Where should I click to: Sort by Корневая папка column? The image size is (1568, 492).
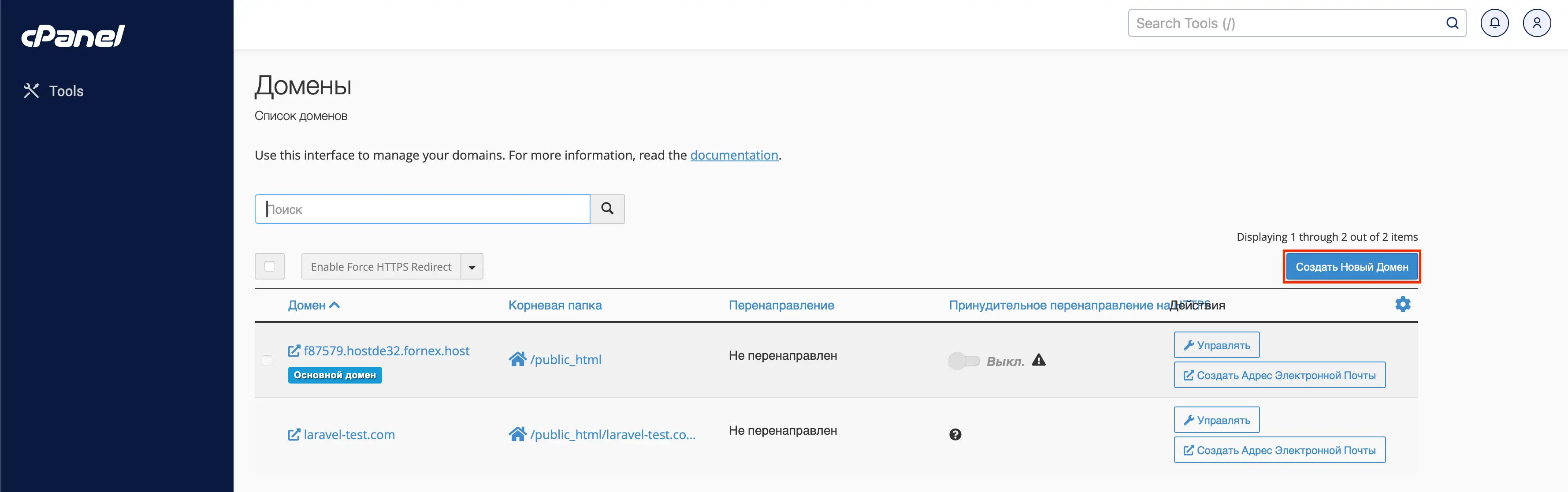[555, 305]
